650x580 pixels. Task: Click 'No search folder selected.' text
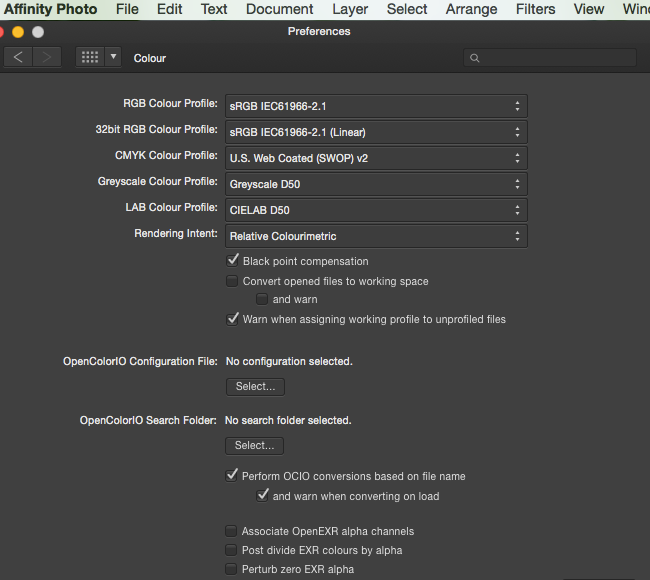click(288, 420)
